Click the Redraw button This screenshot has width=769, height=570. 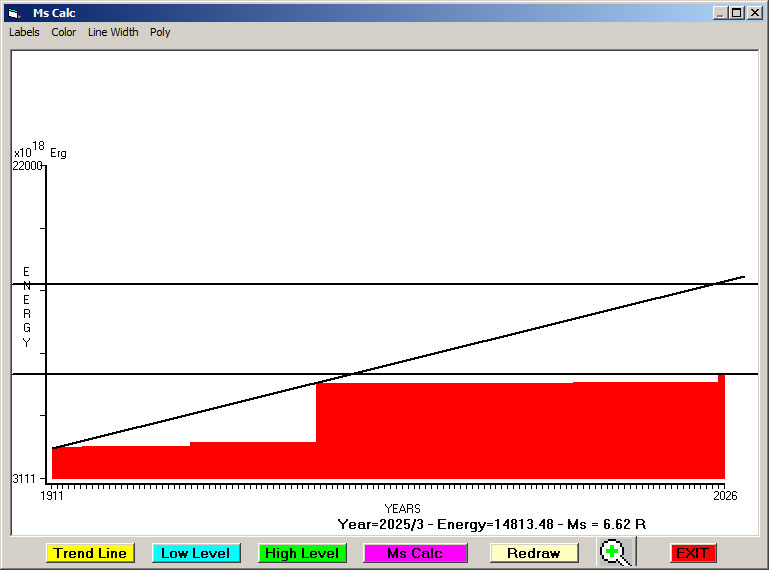pyautogui.click(x=533, y=553)
